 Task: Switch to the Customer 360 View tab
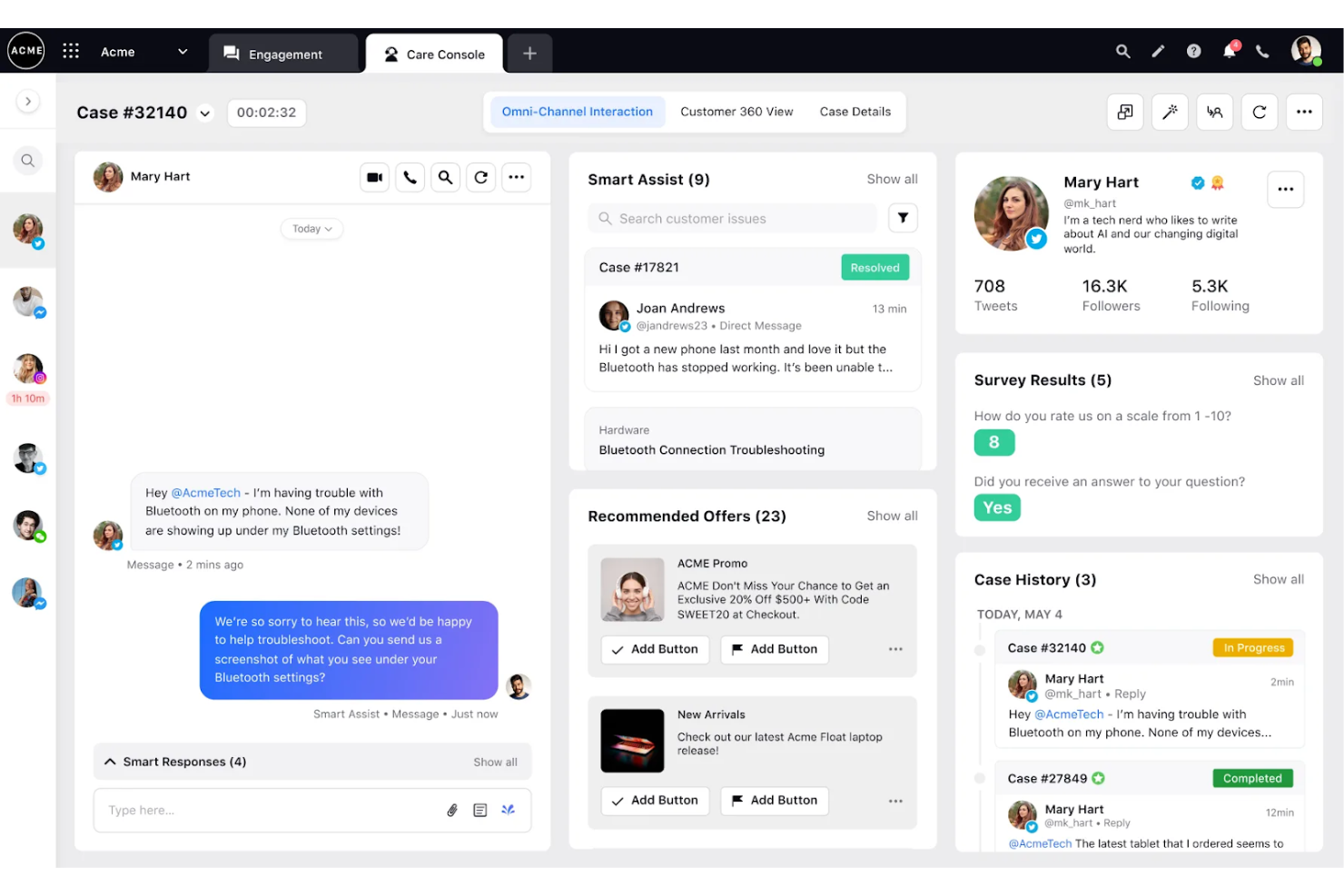point(736,112)
